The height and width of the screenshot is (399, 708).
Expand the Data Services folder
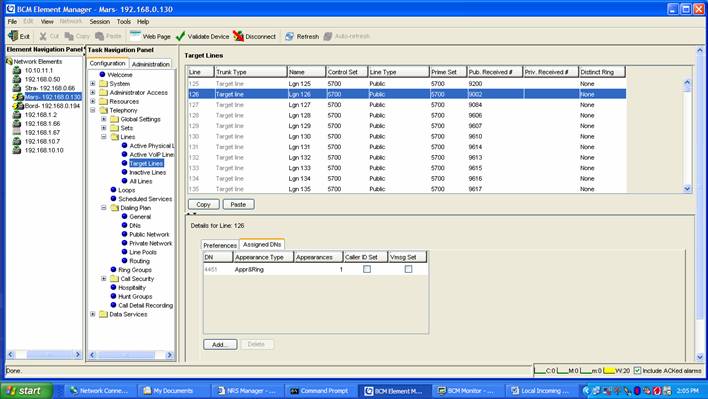click(x=93, y=314)
